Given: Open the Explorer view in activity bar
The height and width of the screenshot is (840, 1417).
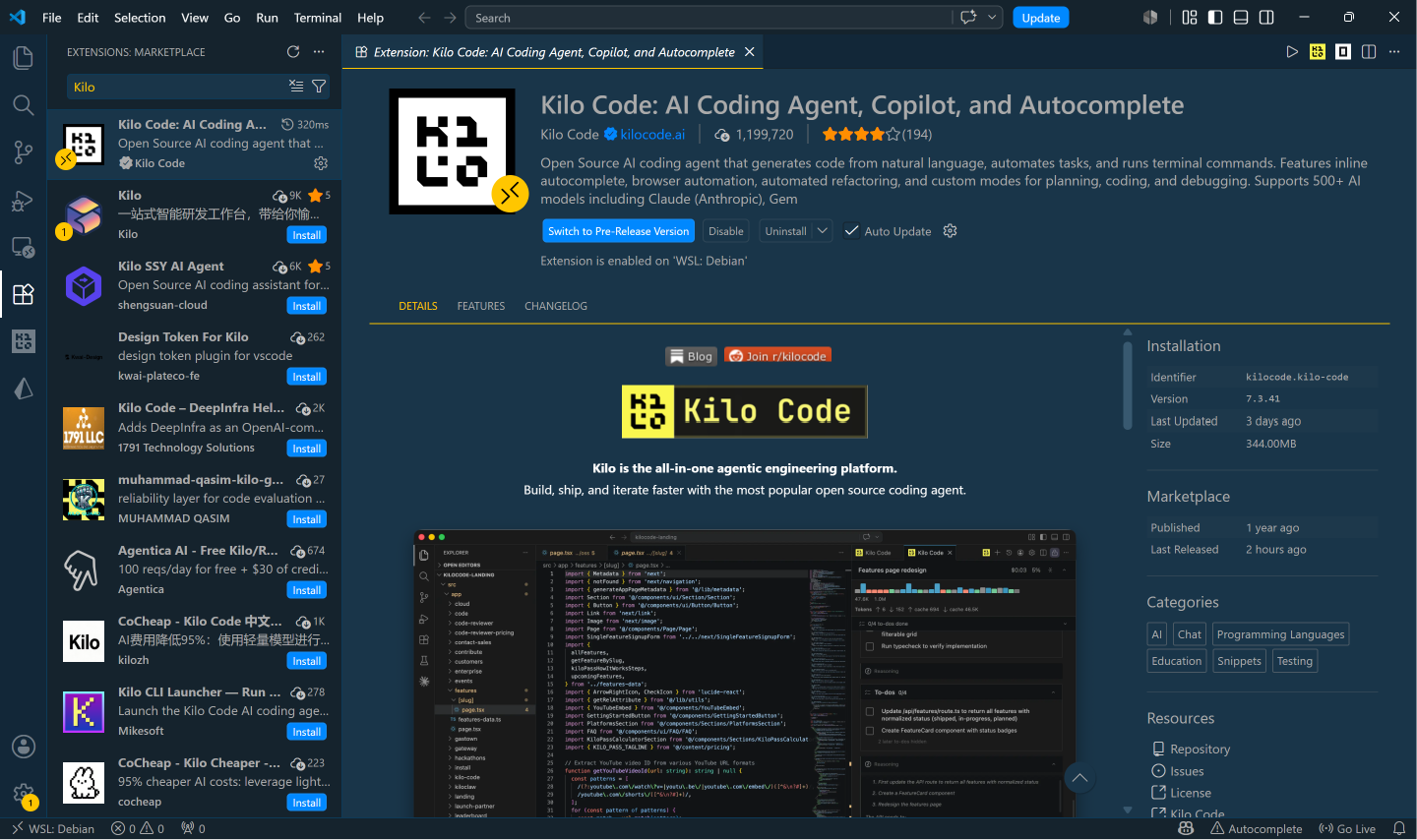Looking at the screenshot, I should pos(23,58).
